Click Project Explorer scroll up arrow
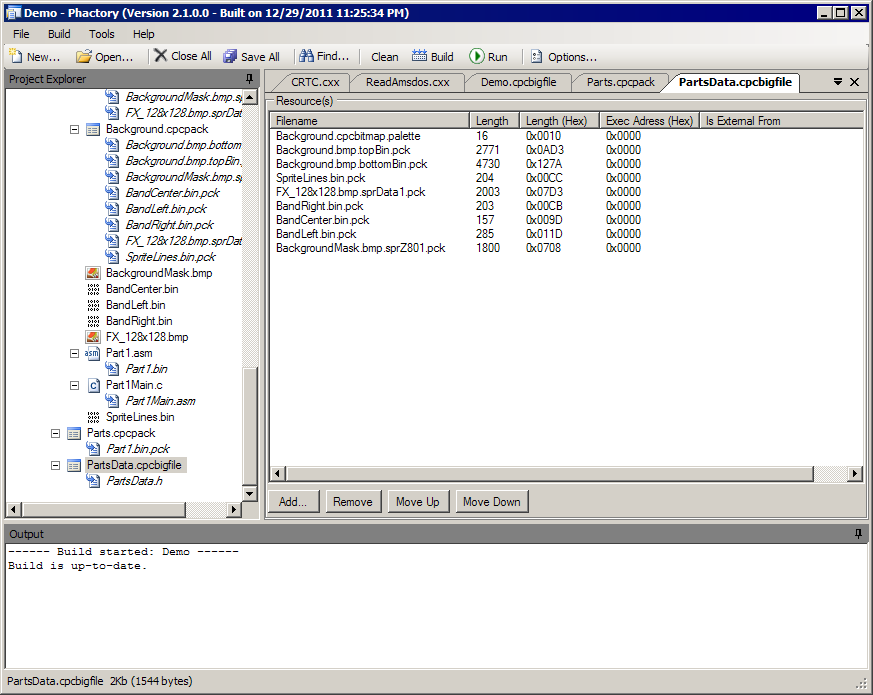873x695 pixels. click(x=249, y=97)
